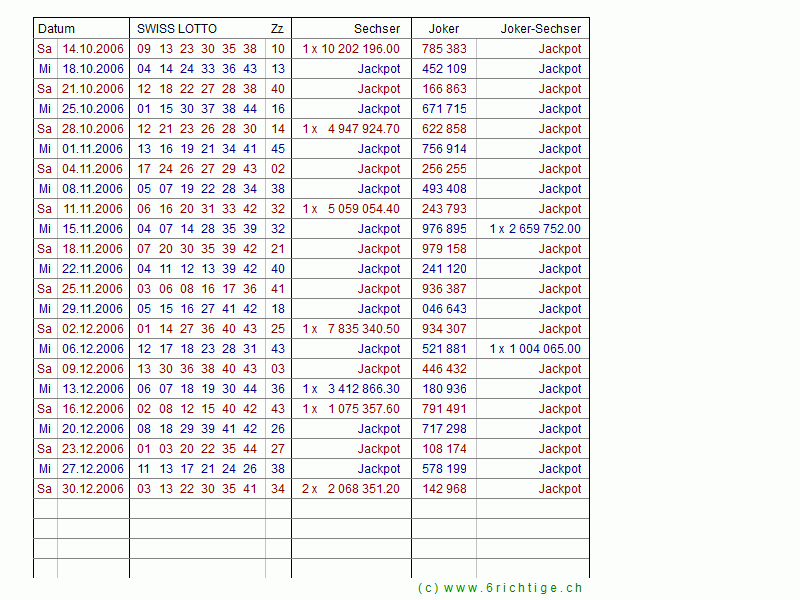Select lotto numbers 11 13 17 21 24 26
The width and height of the screenshot is (800, 600).
coord(197,469)
